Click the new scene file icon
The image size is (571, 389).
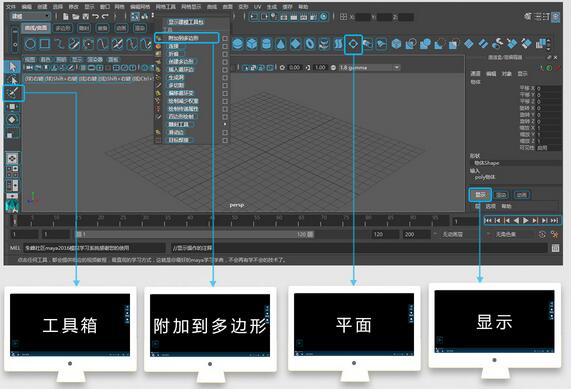pyautogui.click(x=66, y=16)
